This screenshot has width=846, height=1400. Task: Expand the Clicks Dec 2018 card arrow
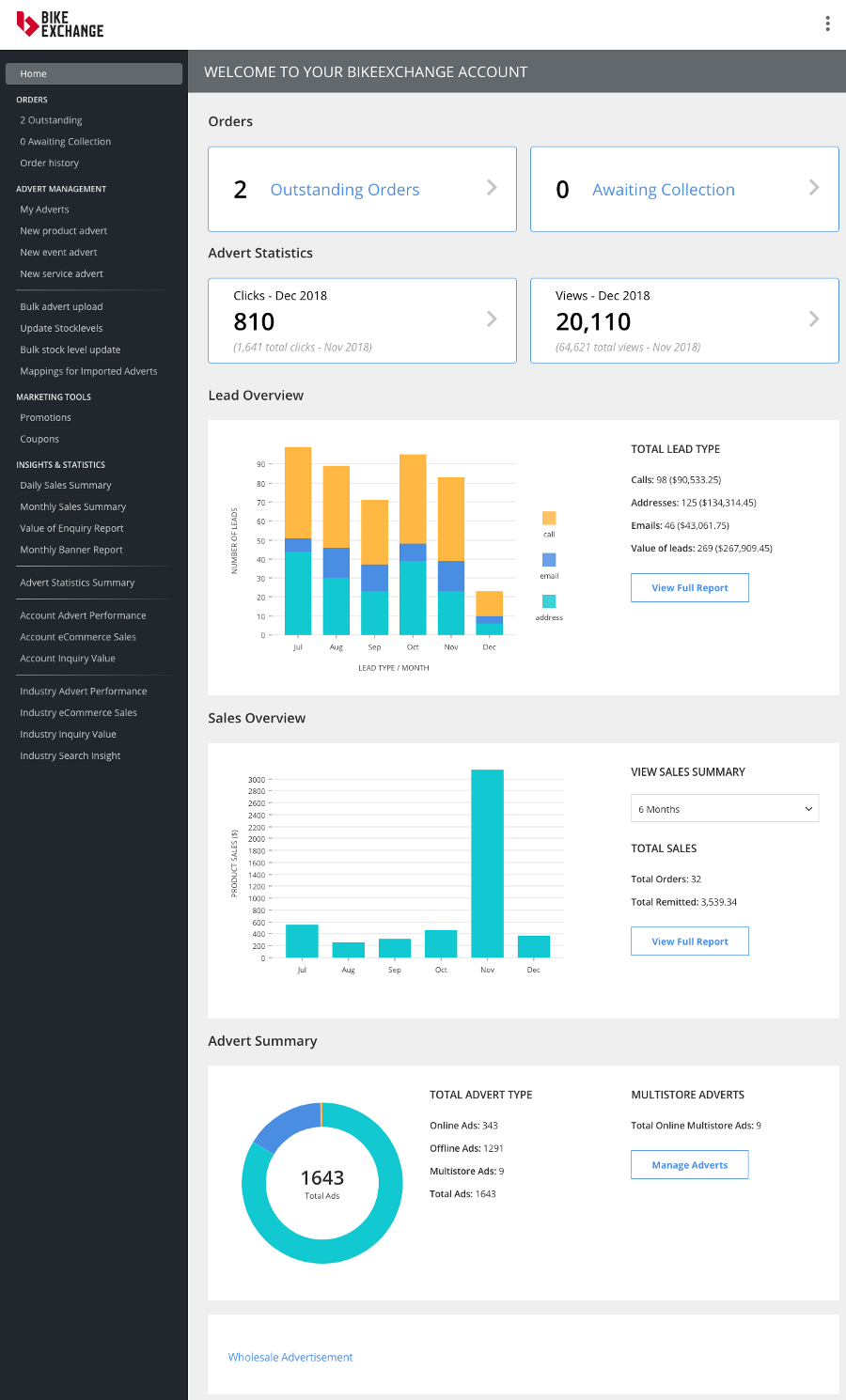[x=492, y=319]
